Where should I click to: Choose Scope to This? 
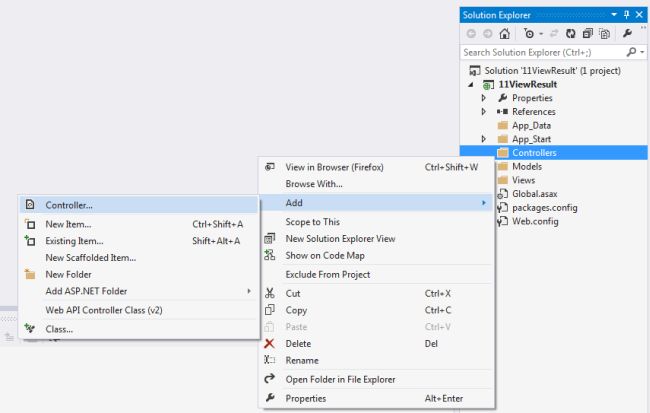[376, 222]
